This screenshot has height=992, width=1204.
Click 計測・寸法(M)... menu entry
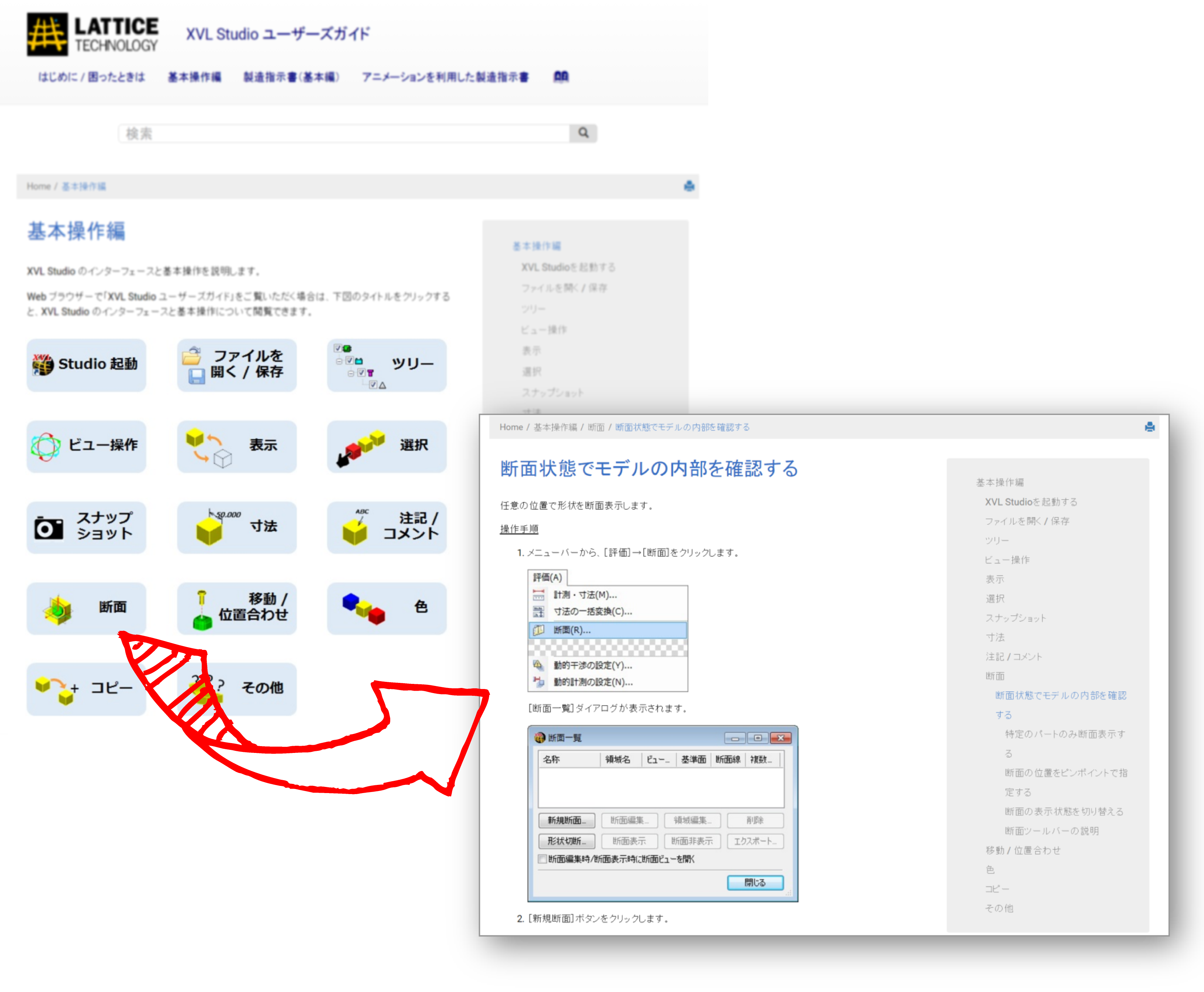point(608,595)
